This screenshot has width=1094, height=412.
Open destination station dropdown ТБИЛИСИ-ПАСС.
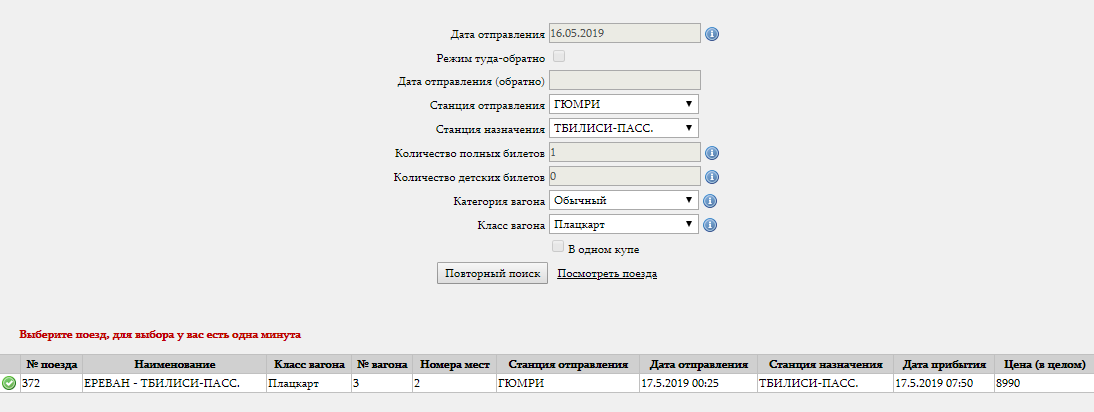coord(623,128)
